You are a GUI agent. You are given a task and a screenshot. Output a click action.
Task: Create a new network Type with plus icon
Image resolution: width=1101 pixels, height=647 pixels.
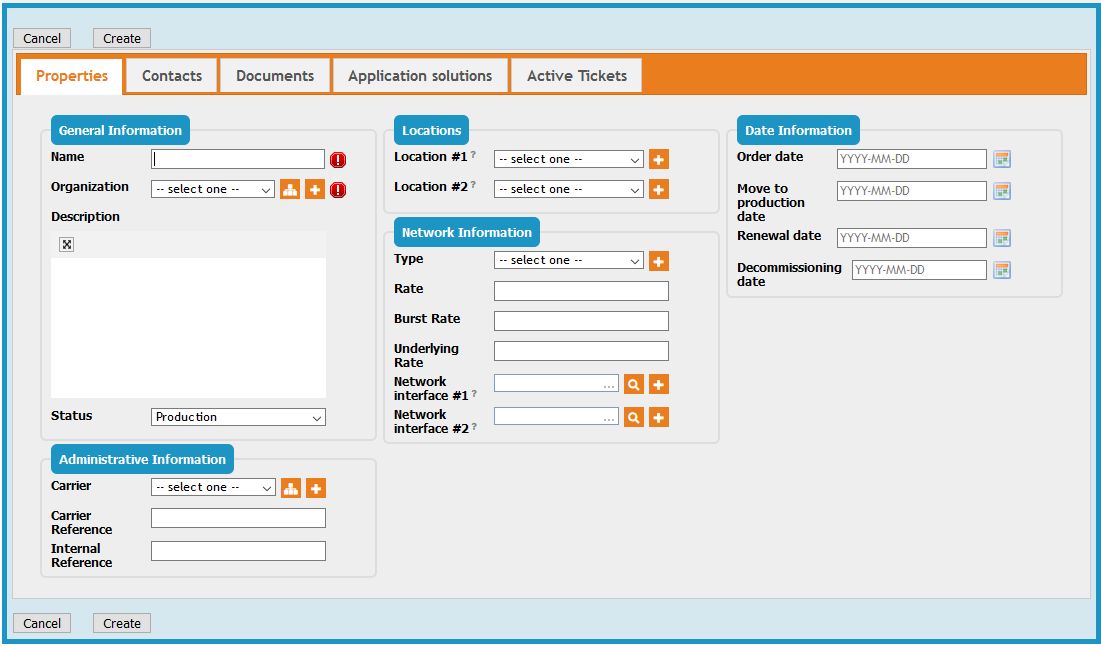pos(659,261)
